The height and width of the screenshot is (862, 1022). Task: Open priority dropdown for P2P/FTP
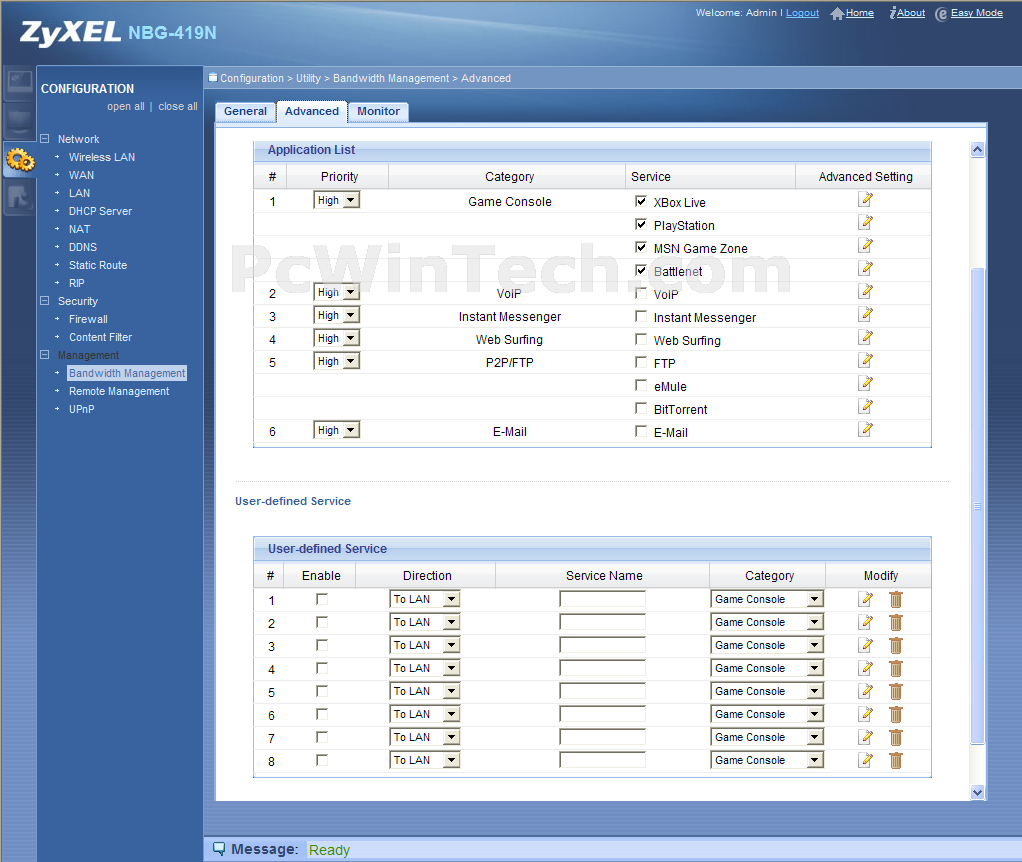tap(336, 361)
